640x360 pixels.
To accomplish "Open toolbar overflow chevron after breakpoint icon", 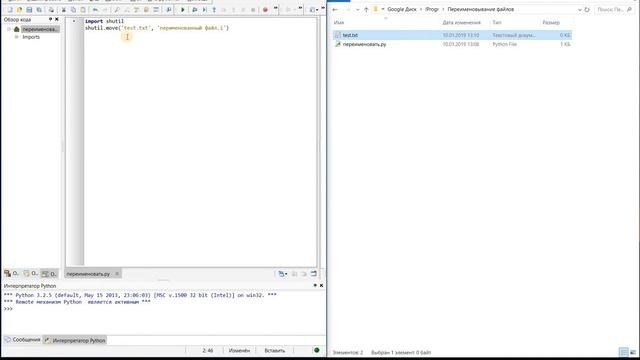I will (276, 8).
